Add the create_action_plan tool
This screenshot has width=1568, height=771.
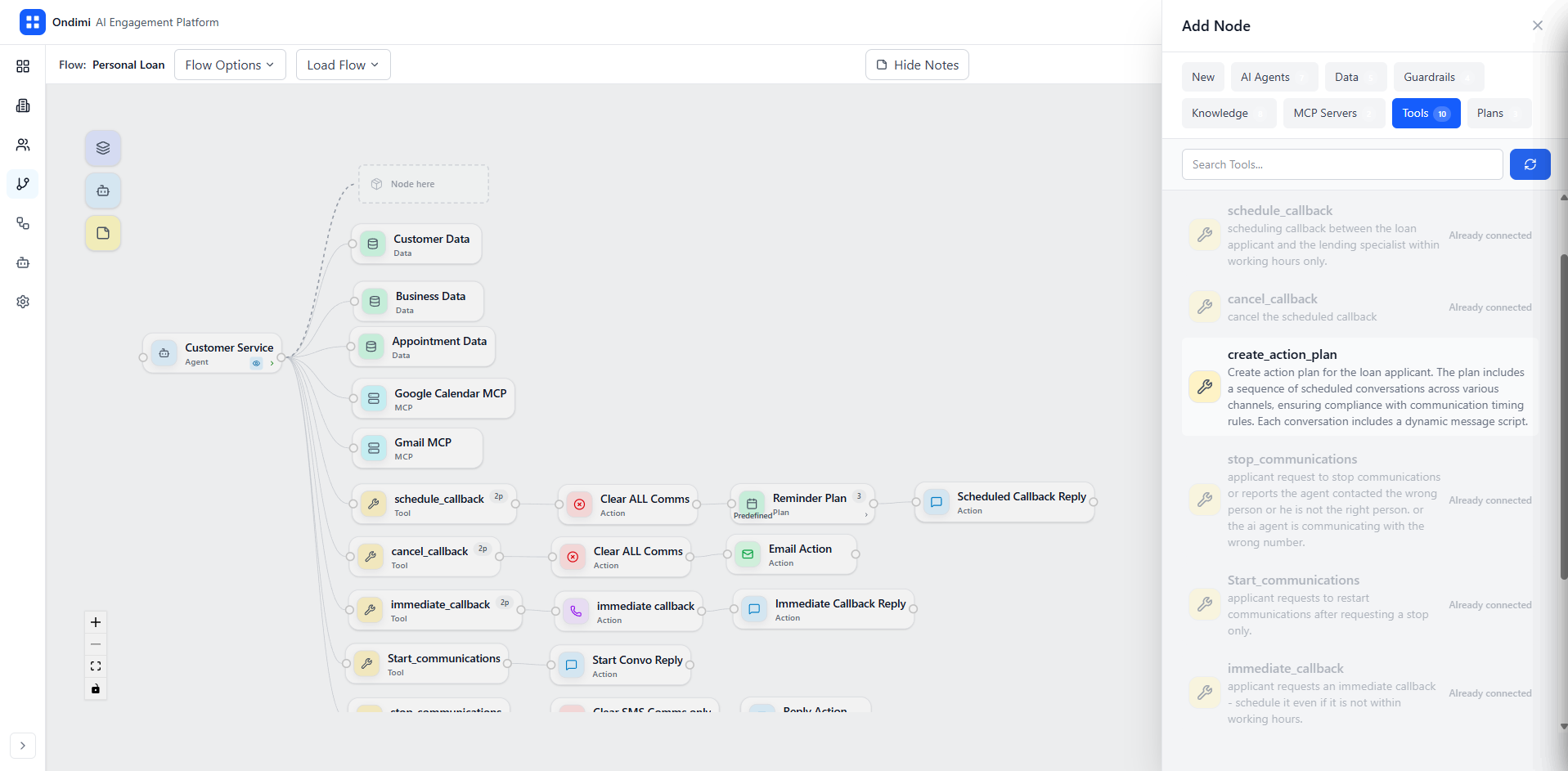(1359, 387)
